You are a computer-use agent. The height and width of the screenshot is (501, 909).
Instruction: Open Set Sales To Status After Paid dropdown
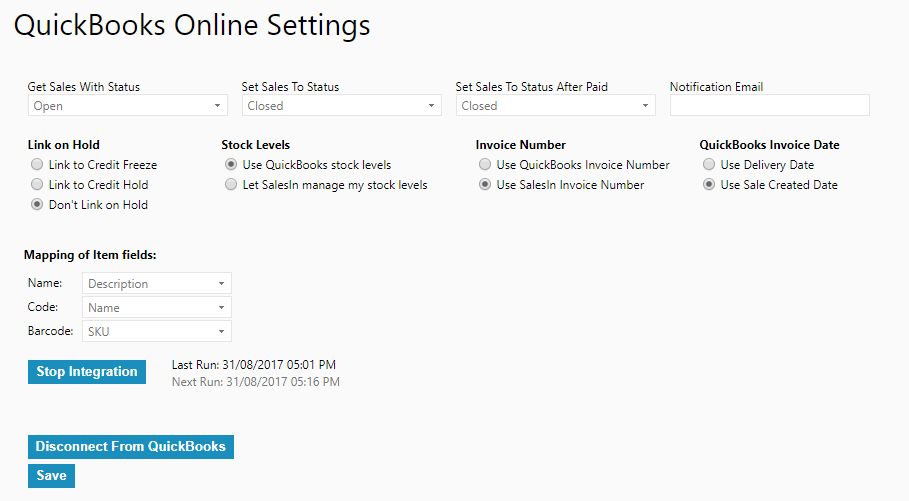pyautogui.click(x=555, y=106)
